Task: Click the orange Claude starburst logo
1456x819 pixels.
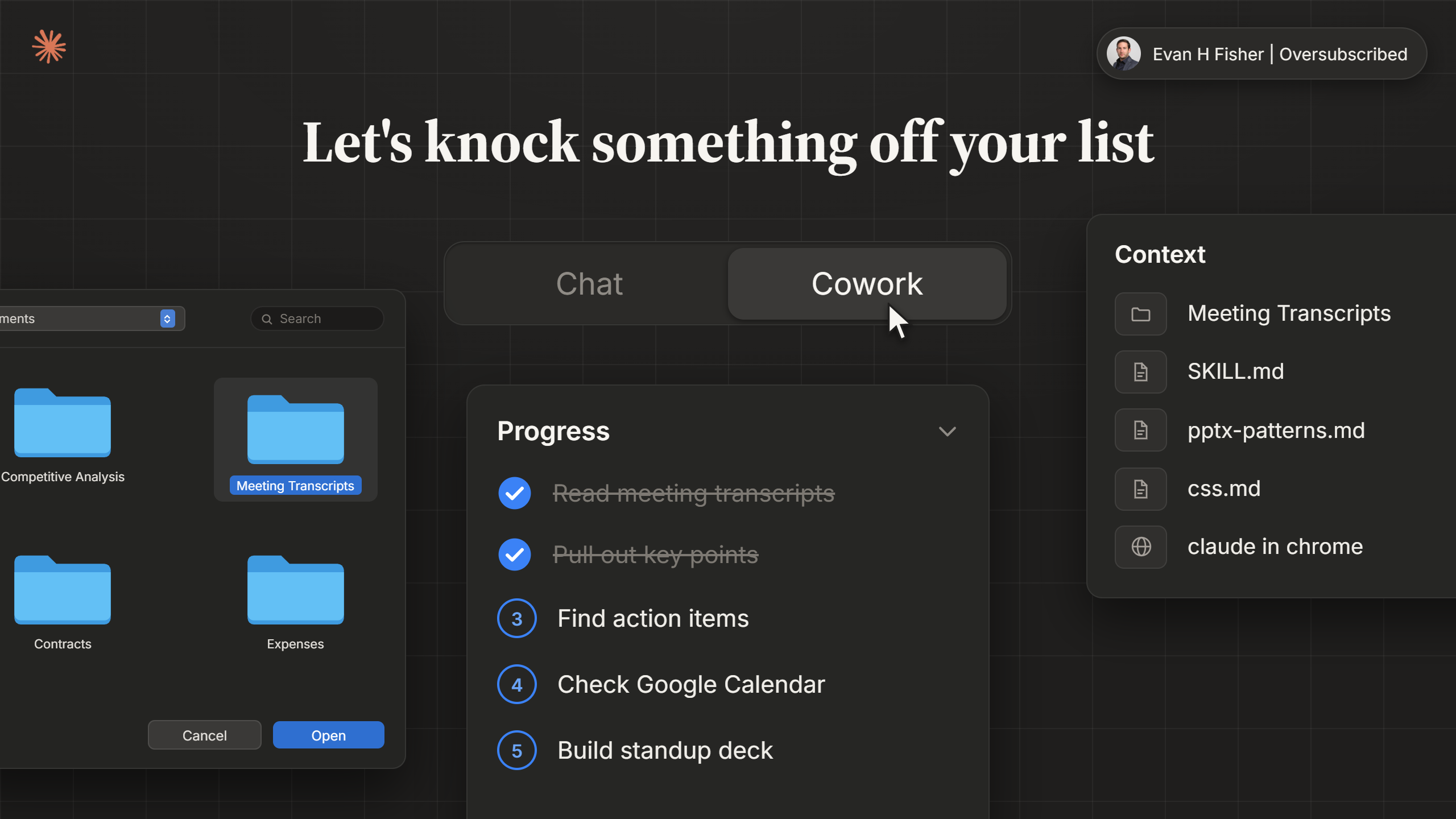Action: point(49,47)
